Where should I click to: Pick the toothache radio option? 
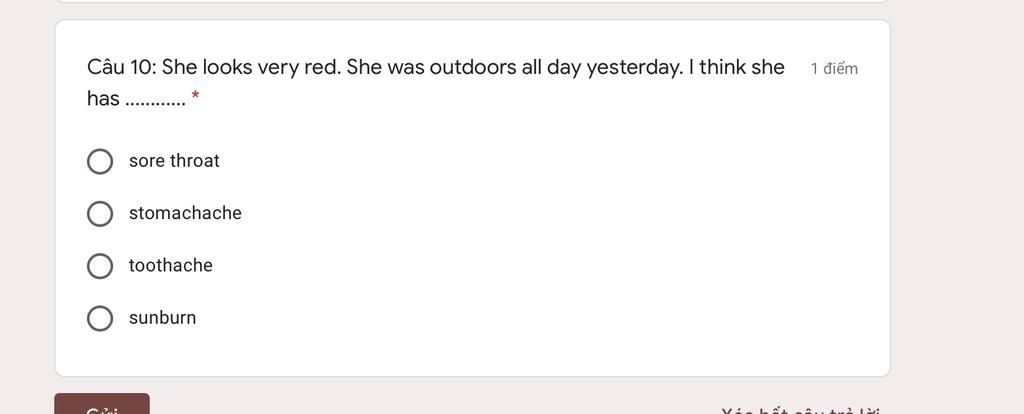100,266
